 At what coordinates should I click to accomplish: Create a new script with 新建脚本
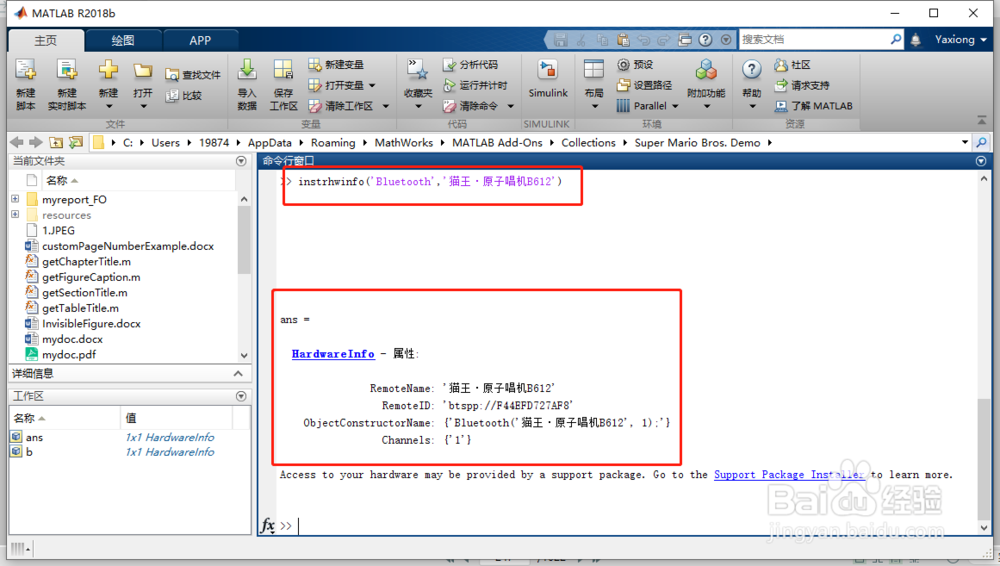click(26, 84)
